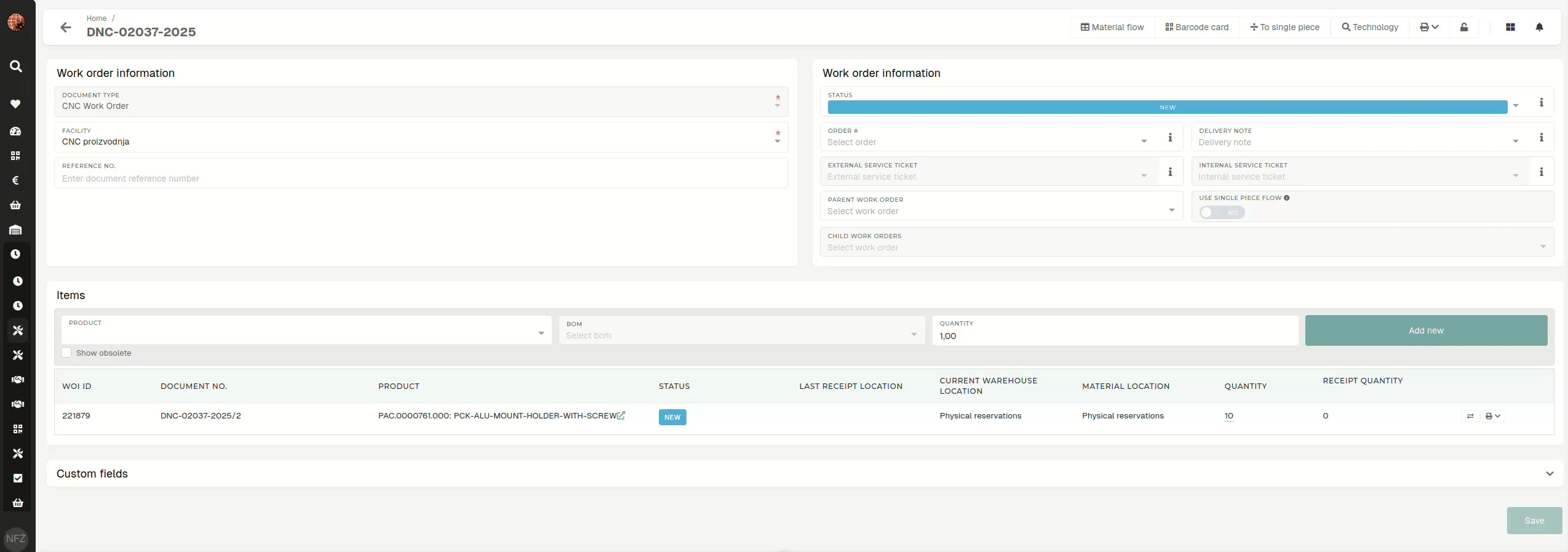
Task: Click the quantity value 10 in the row
Action: 1228,416
